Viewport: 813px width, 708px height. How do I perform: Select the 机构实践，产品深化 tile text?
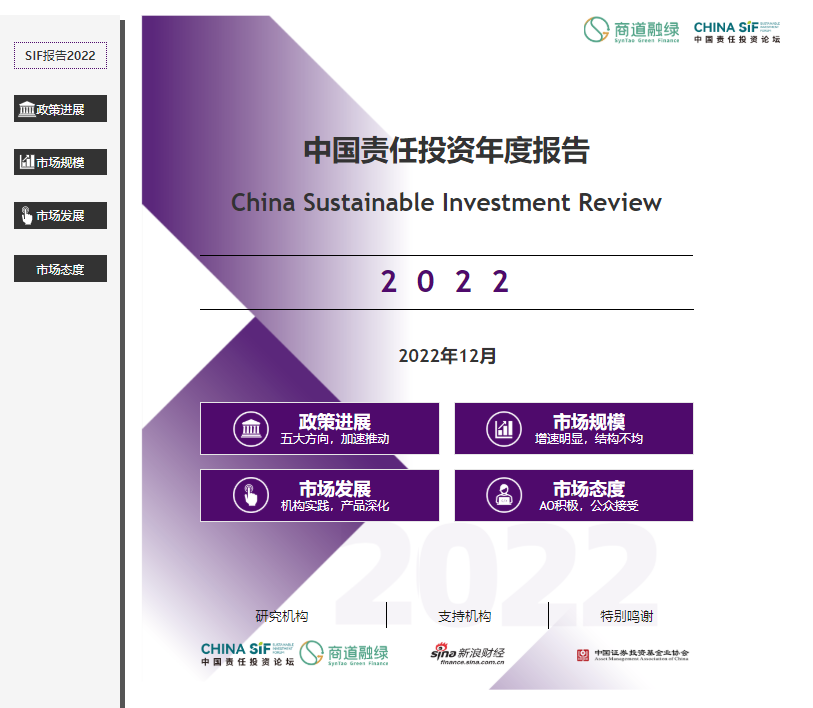334,506
